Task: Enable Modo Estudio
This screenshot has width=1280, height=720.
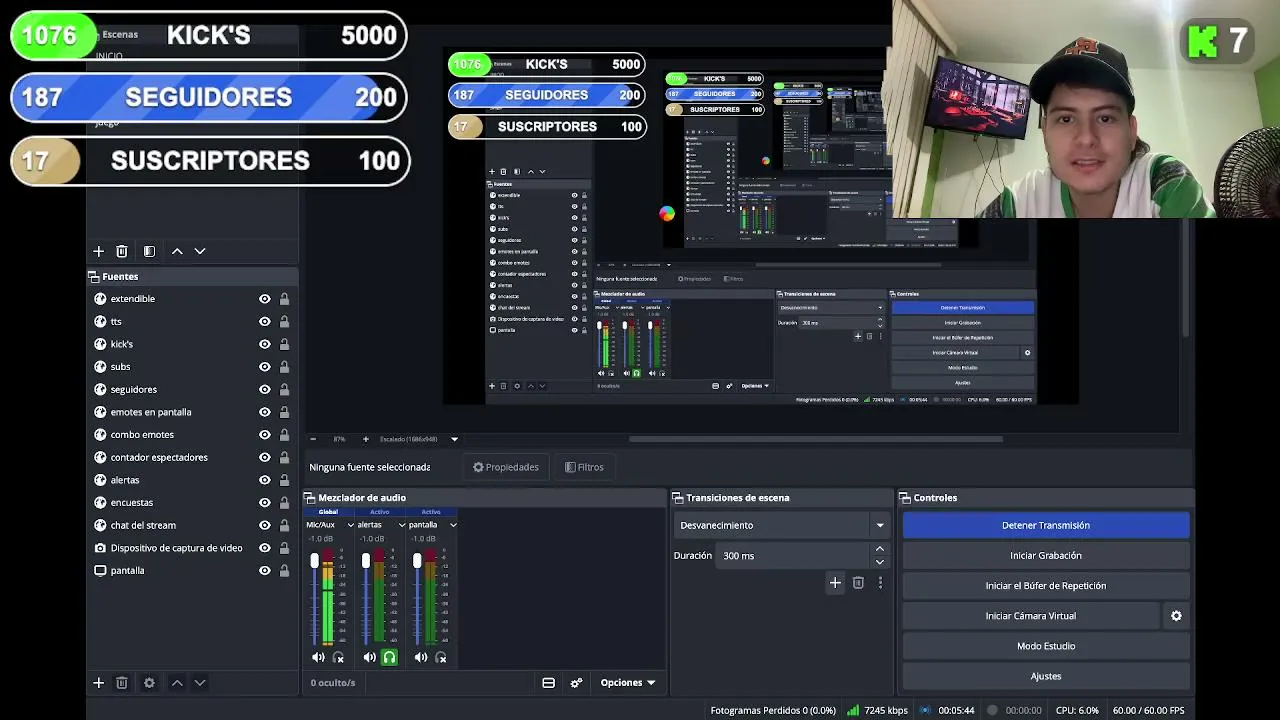Action: (1046, 646)
